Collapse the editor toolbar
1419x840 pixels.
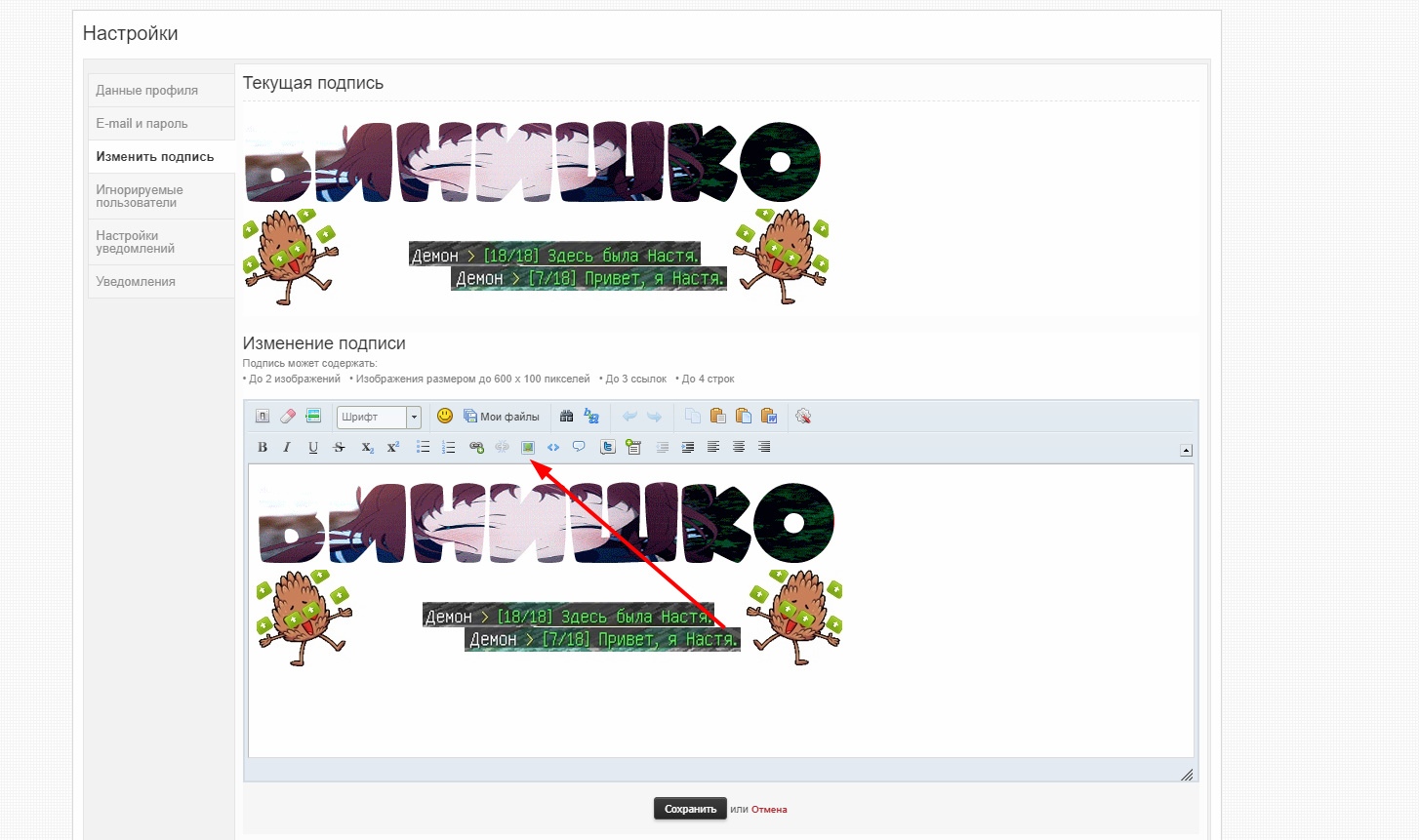[x=1186, y=451]
